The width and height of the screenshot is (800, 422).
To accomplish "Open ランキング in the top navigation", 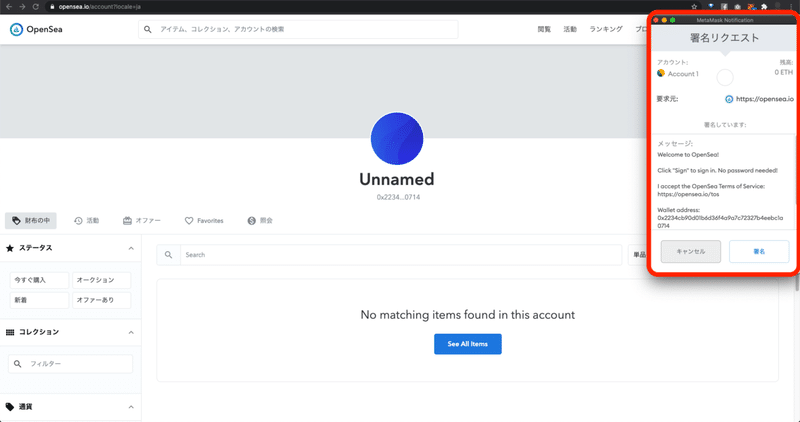I will pyautogui.click(x=606, y=29).
